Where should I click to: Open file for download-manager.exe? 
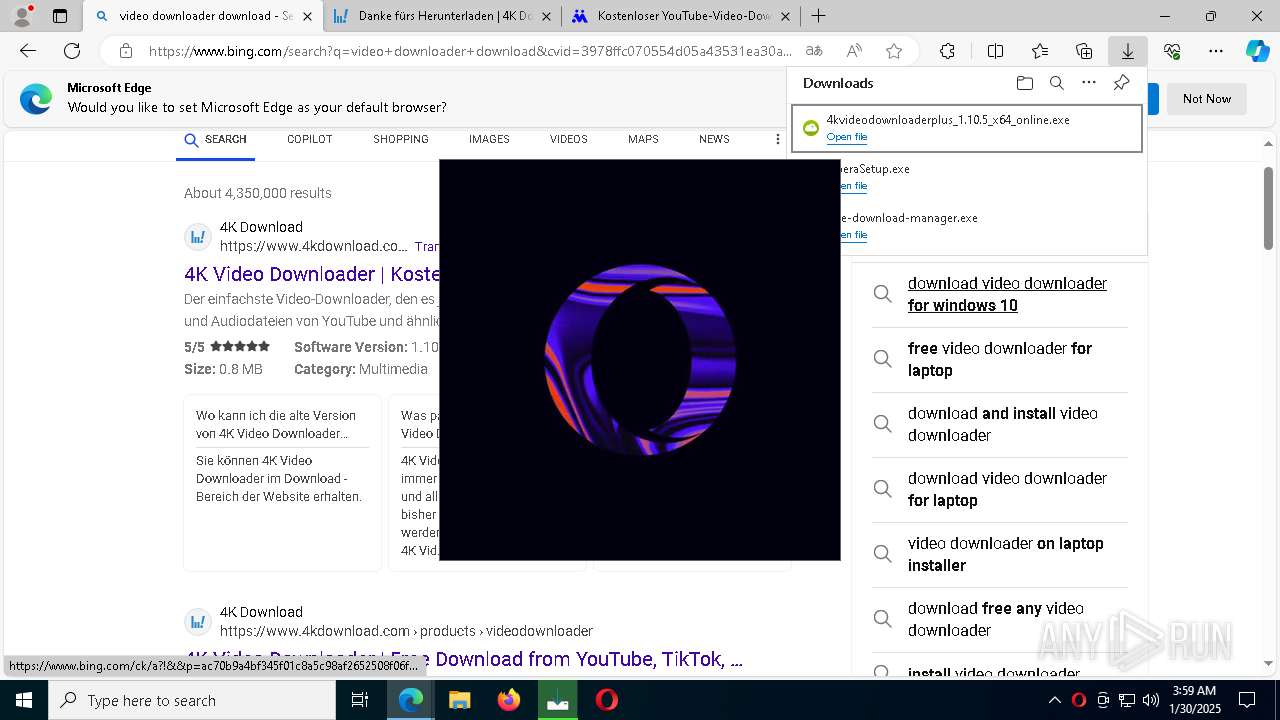853,235
